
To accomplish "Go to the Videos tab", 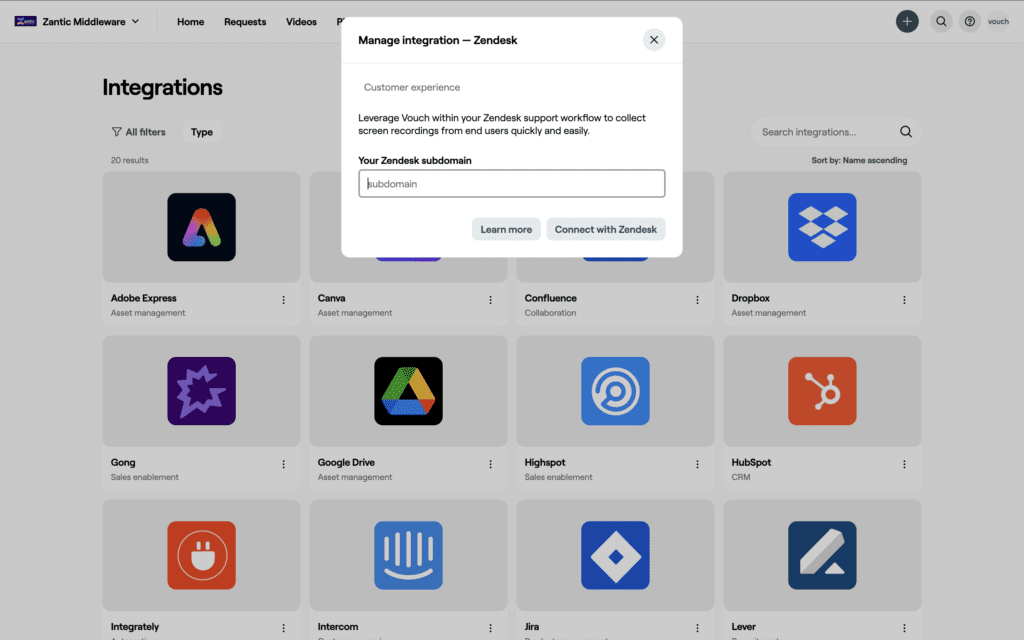I will pyautogui.click(x=301, y=22).
